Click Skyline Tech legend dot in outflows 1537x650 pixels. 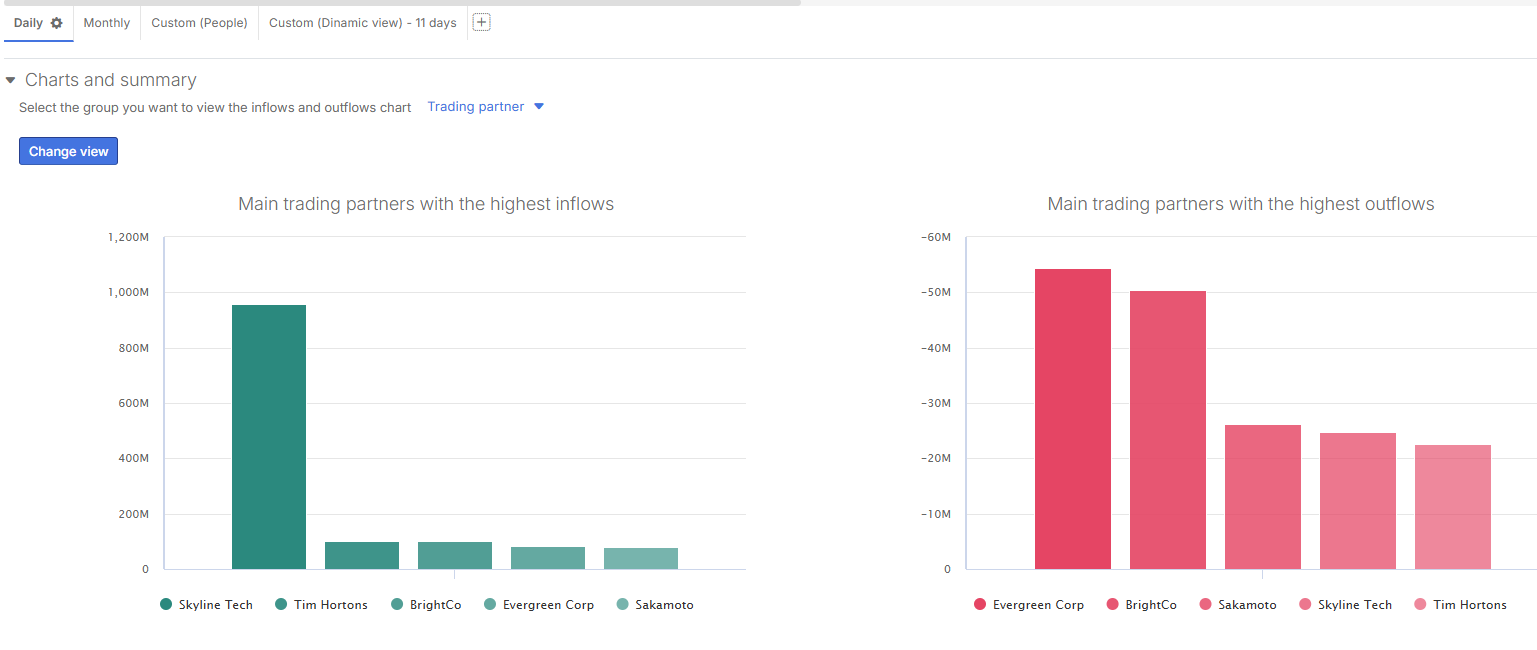coord(1306,605)
